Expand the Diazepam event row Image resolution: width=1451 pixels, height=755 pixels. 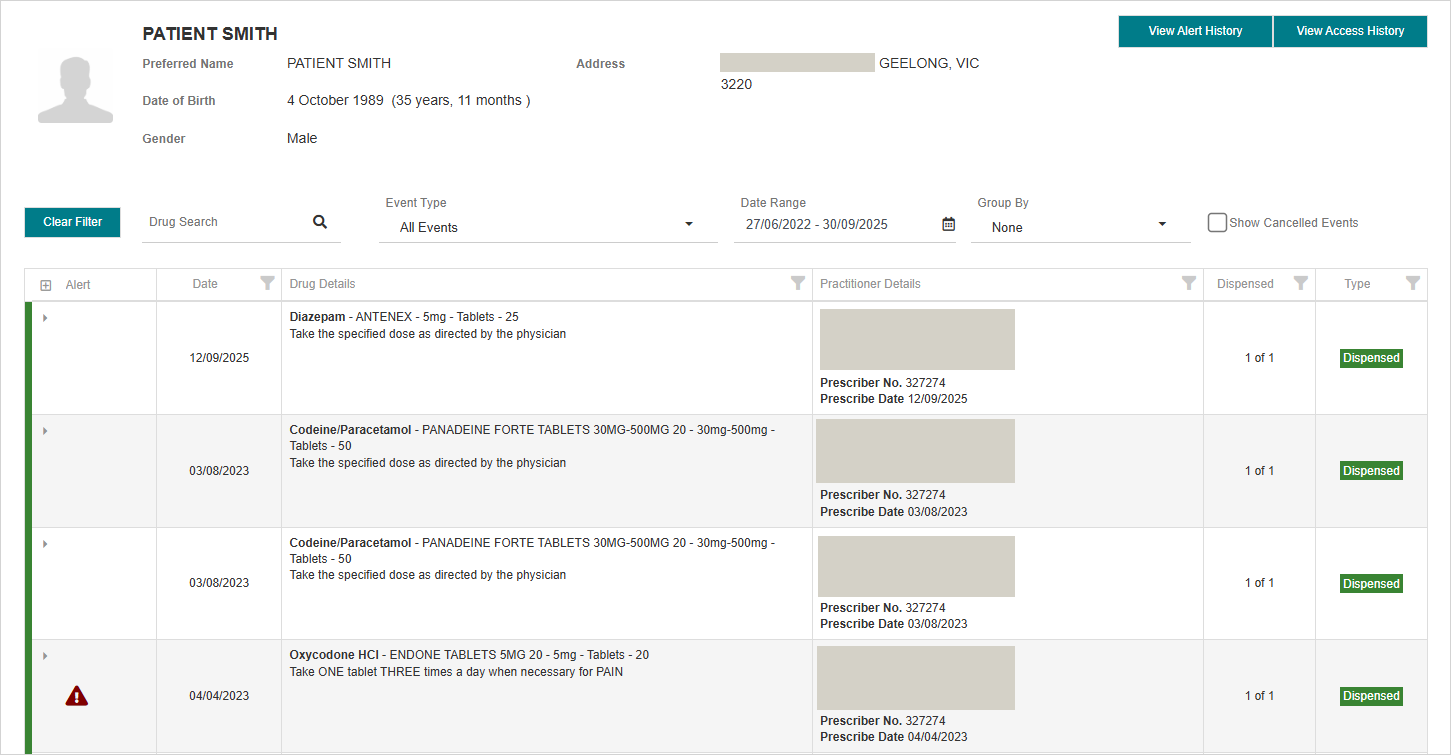coord(44,317)
